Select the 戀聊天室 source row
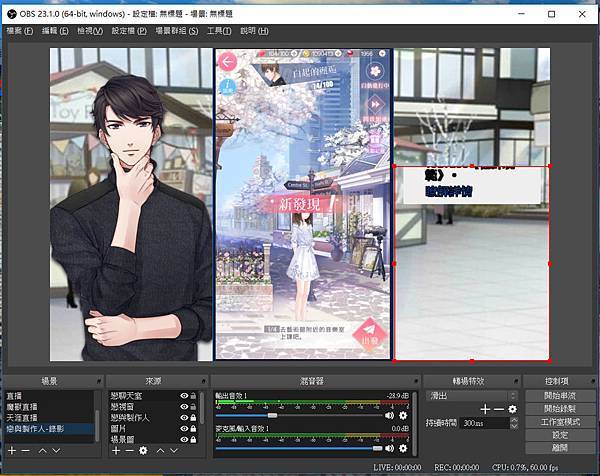This screenshot has height=476, width=600. tap(153, 396)
